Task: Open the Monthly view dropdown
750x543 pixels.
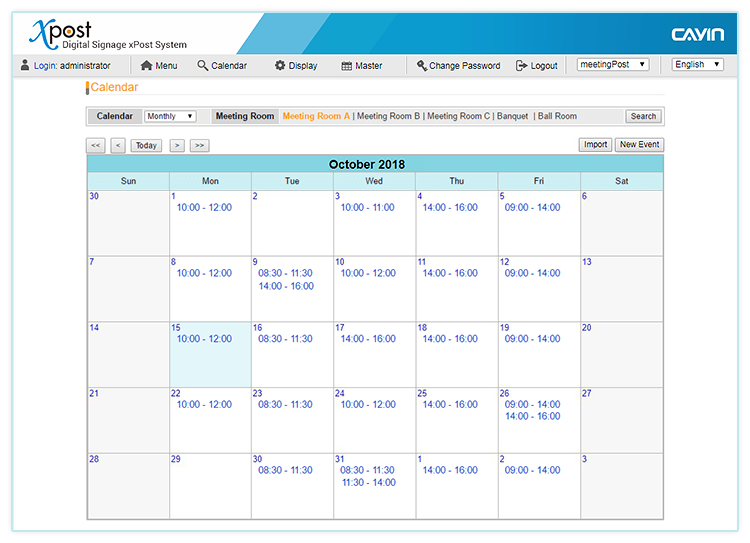Action: [170, 117]
